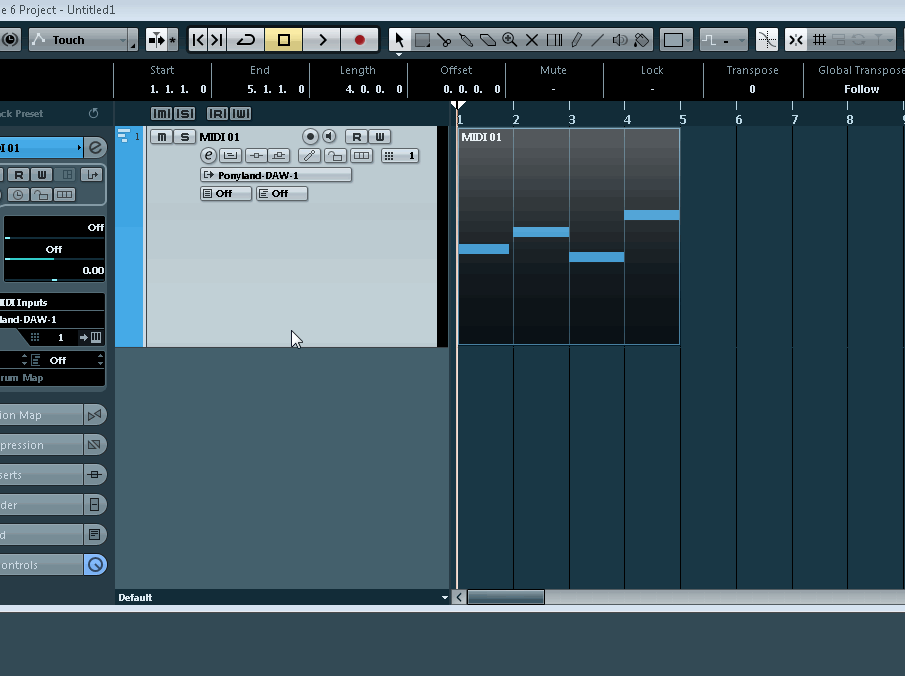Viewport: 905px width, 676px height.
Task: Open the color selector dropdown in toolbar
Action: [x=676, y=40]
